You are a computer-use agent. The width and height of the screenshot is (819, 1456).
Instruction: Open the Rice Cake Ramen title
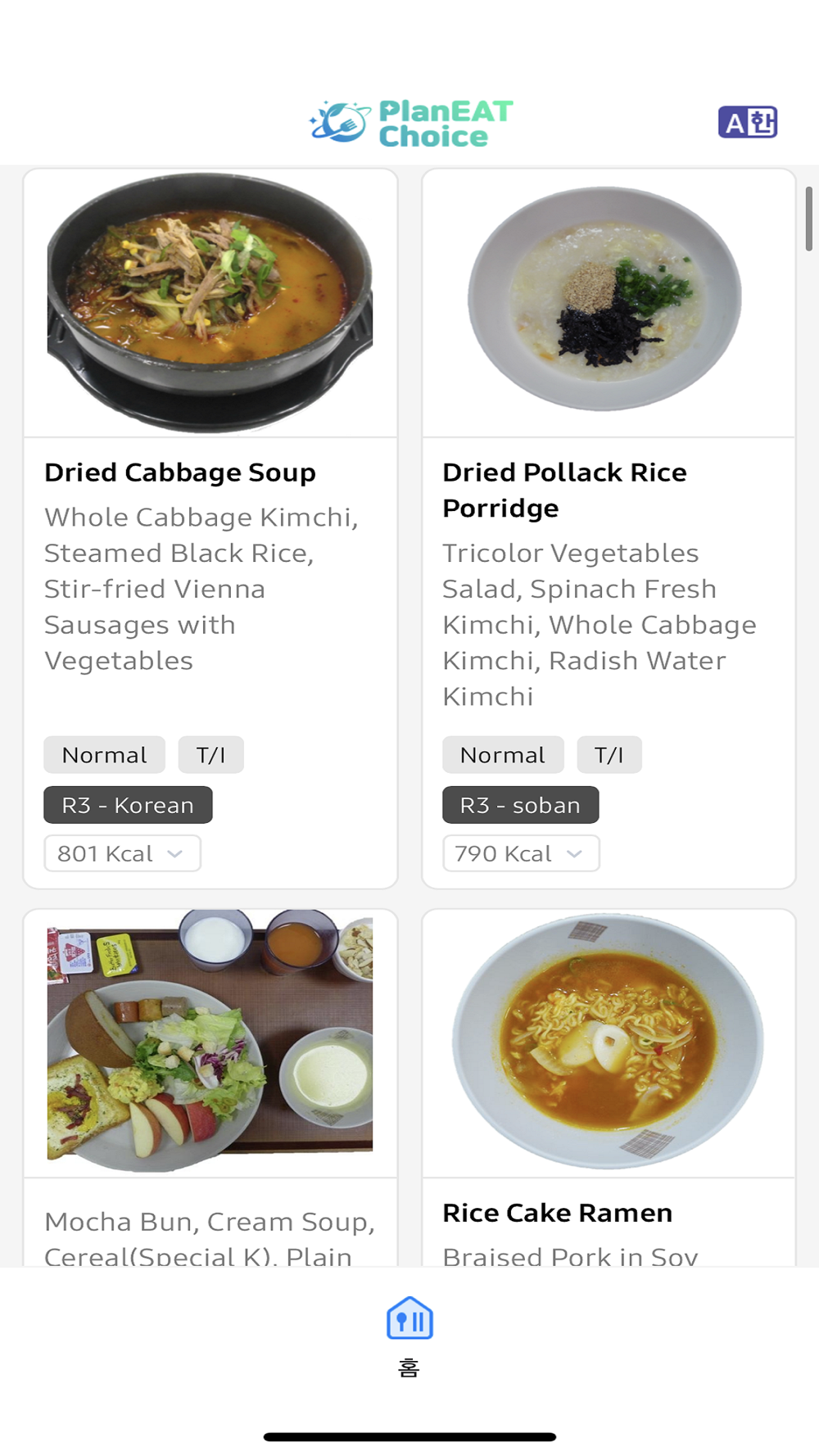point(557,1213)
